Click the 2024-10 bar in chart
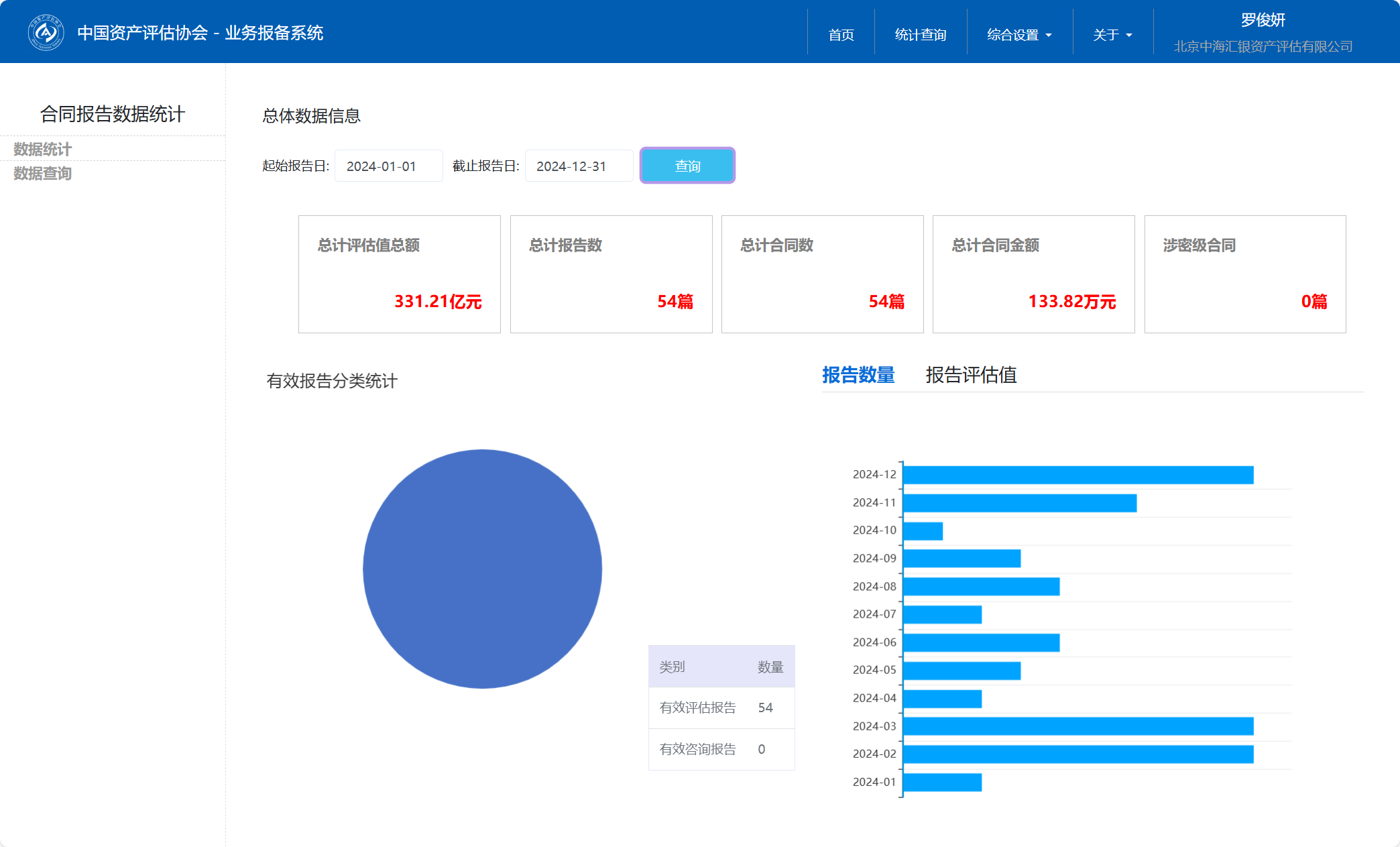This screenshot has width=1400, height=847. (x=923, y=531)
